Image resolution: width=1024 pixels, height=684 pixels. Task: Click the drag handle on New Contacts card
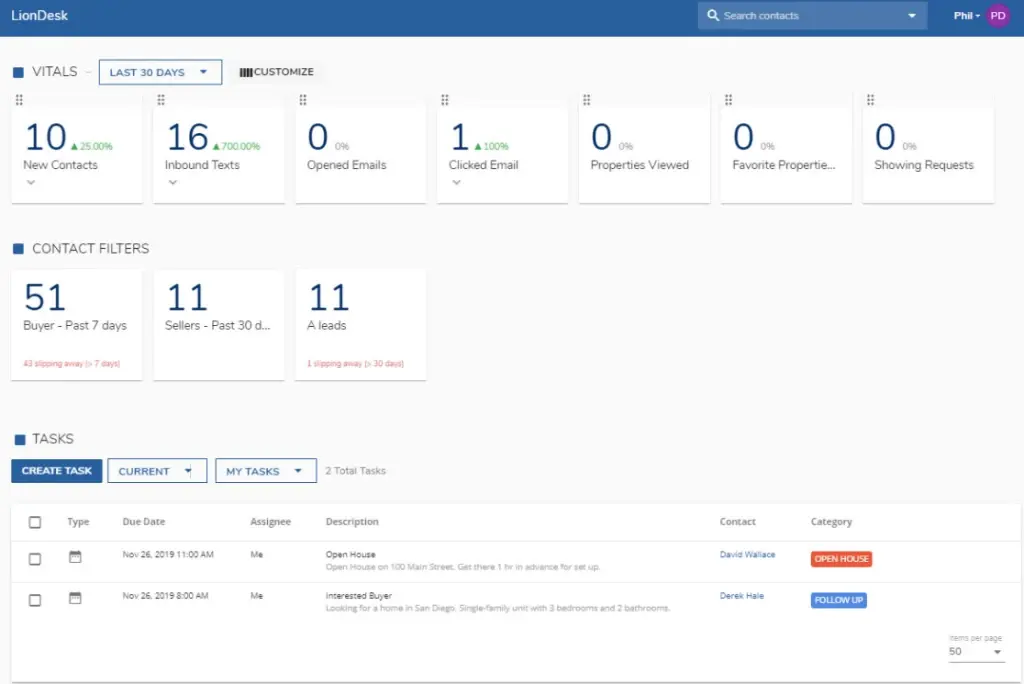(19, 100)
